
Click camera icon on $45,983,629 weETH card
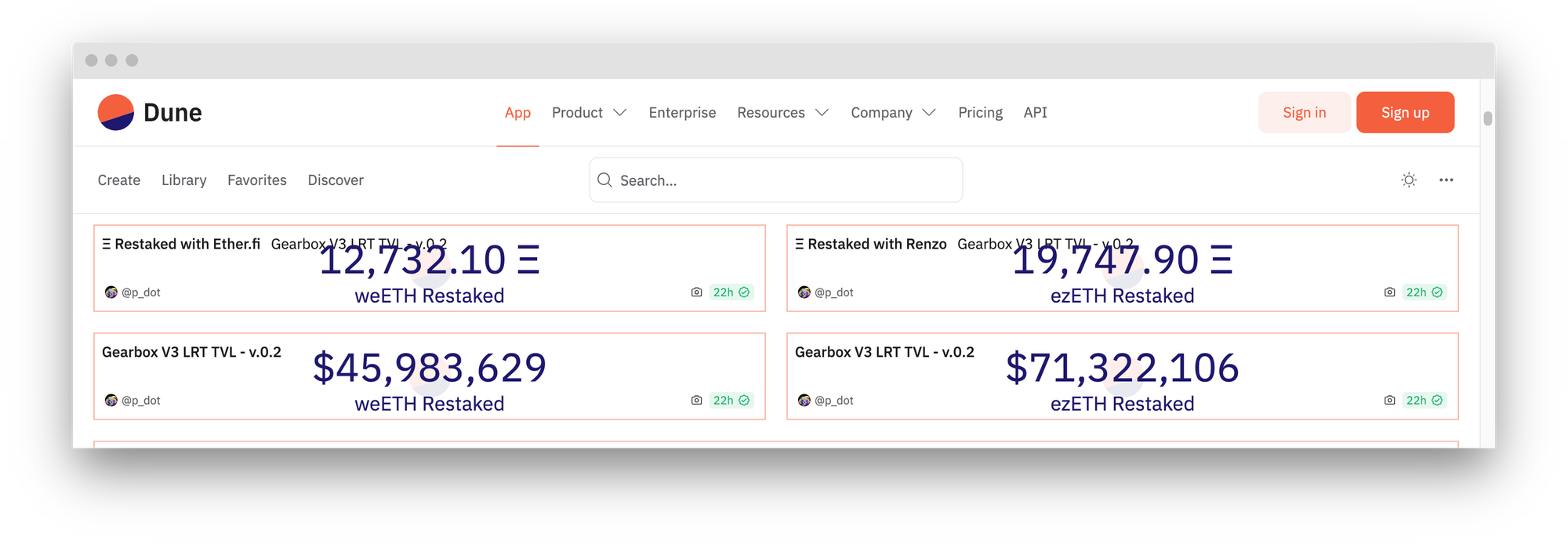pyautogui.click(x=696, y=401)
